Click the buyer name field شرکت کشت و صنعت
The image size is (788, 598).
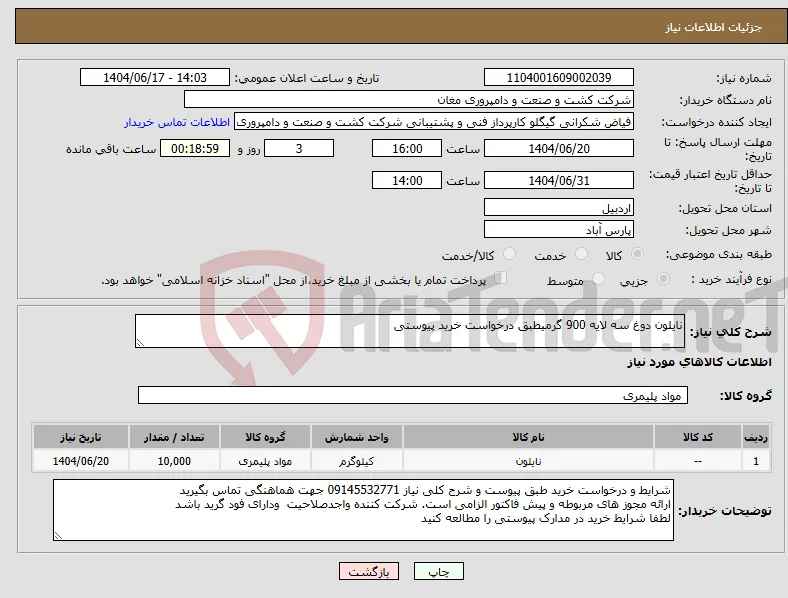coord(409,99)
